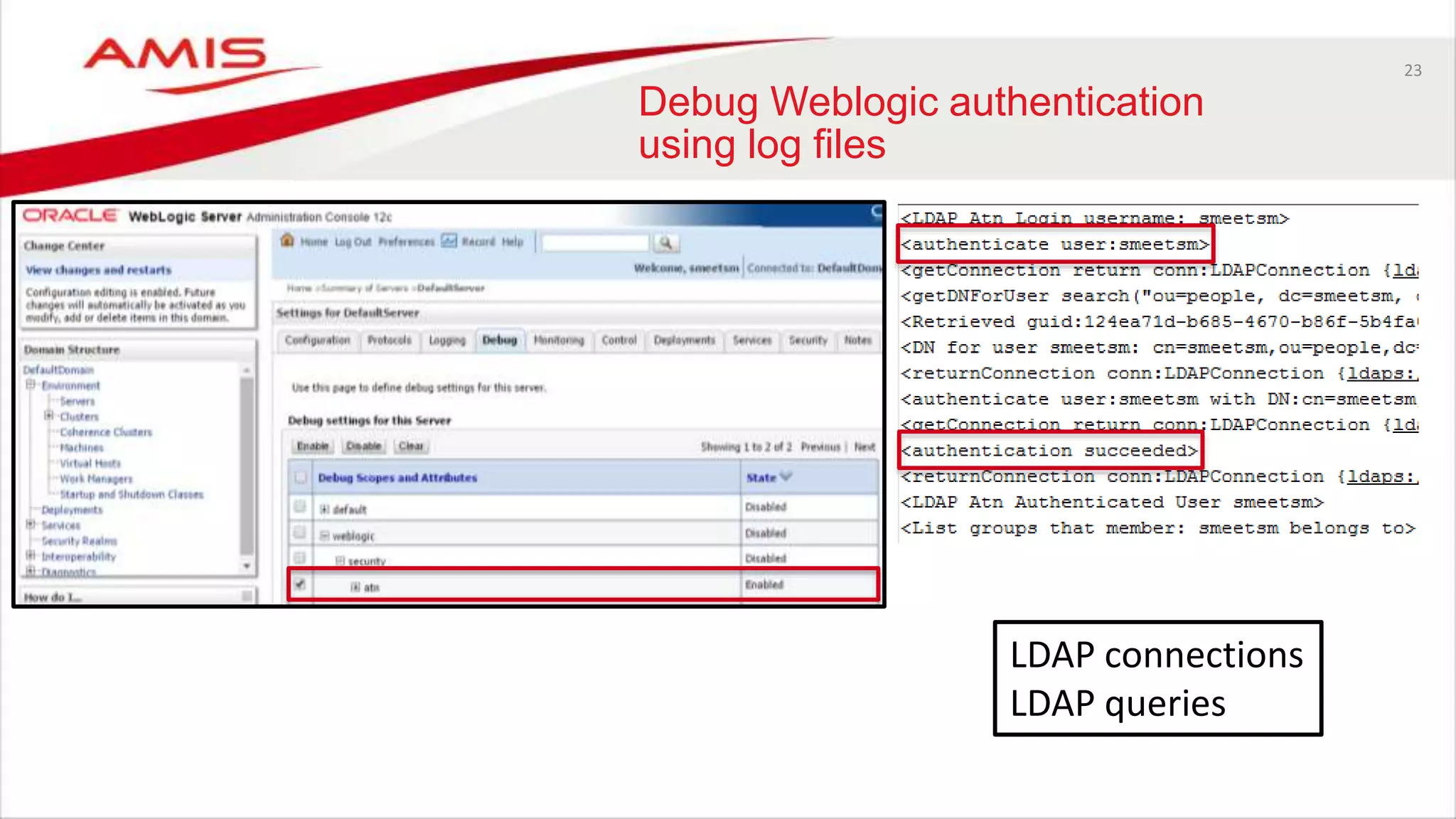Collapse the weblogic debug scope node
This screenshot has width=1456, height=819.
click(x=324, y=535)
